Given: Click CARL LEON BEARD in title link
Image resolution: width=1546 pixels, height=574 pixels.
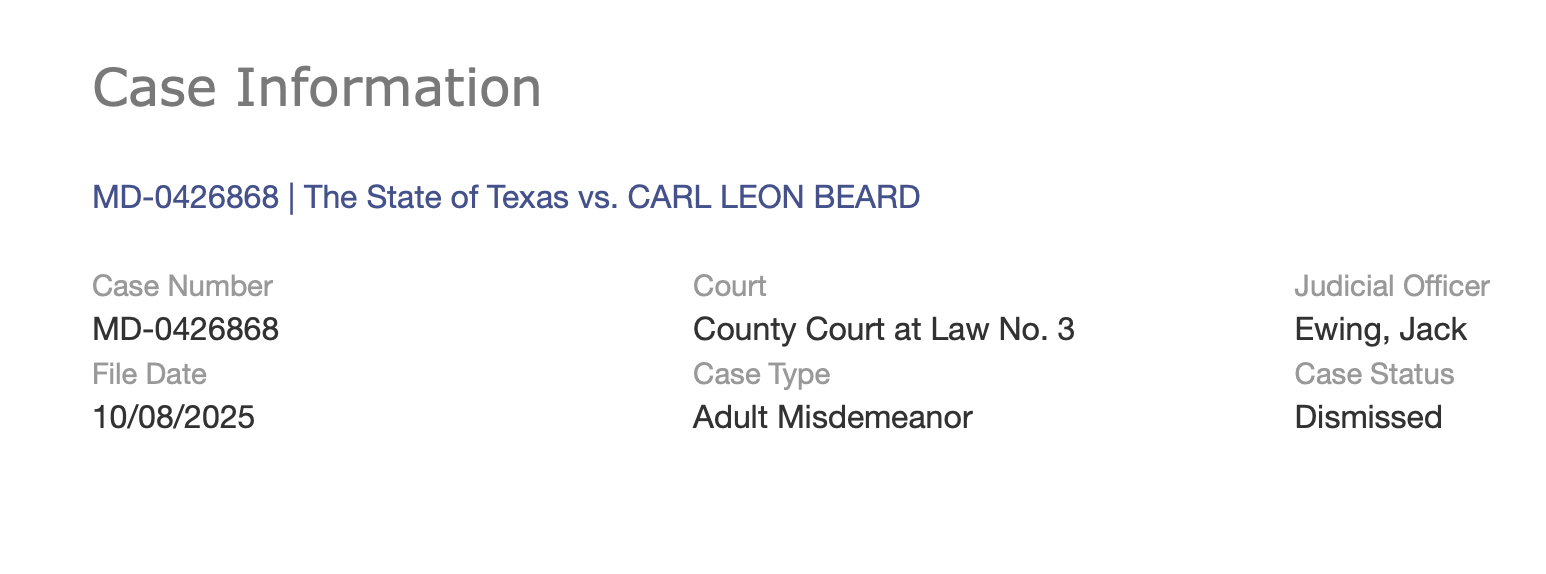Looking at the screenshot, I should (x=774, y=197).
